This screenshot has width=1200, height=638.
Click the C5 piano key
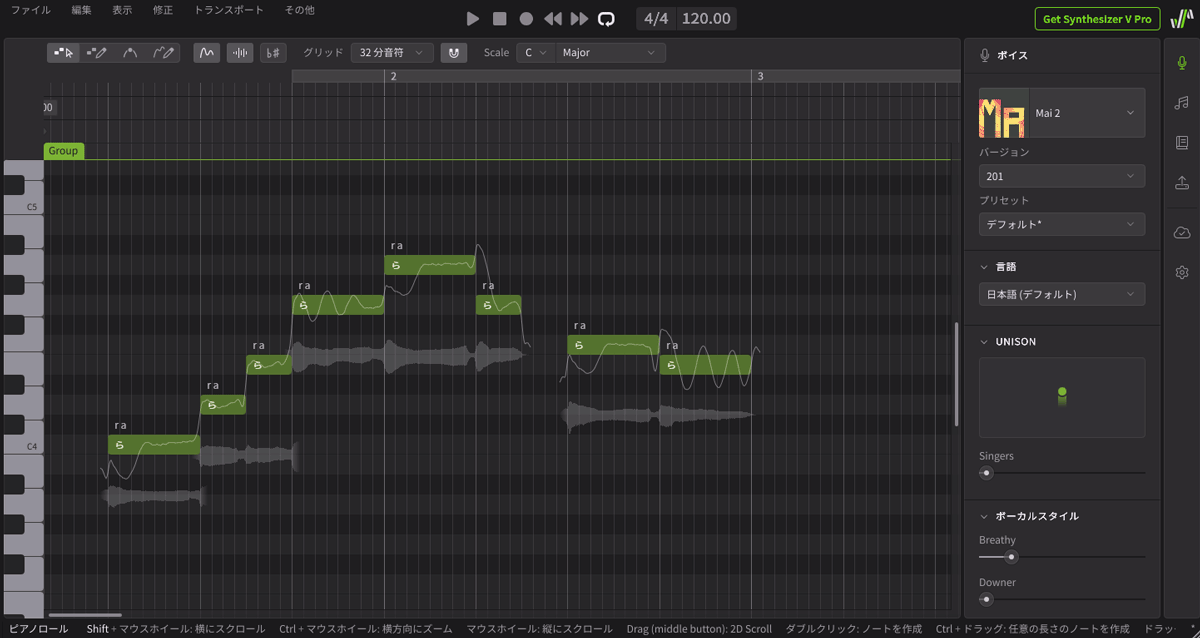(x=22, y=207)
